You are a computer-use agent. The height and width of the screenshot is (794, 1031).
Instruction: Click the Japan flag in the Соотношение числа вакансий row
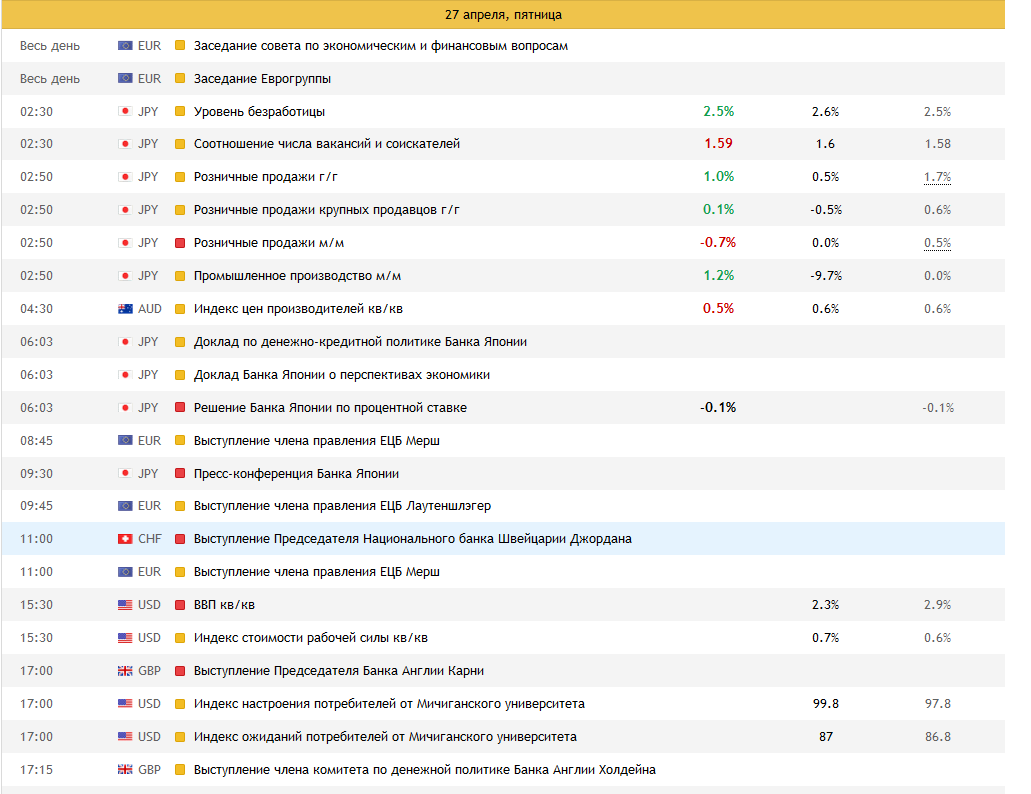point(125,143)
